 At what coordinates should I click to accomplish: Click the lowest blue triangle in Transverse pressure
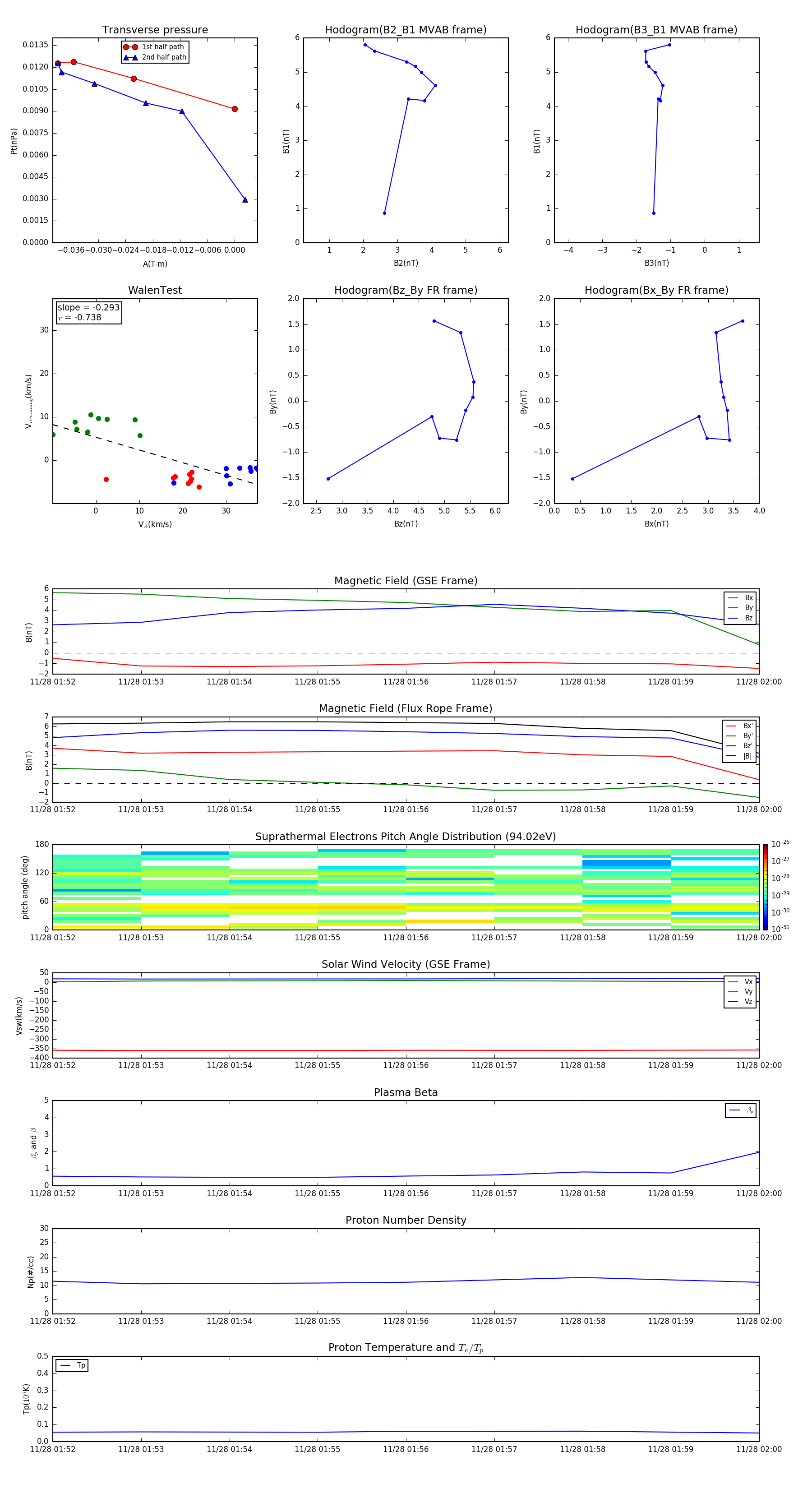tap(245, 200)
